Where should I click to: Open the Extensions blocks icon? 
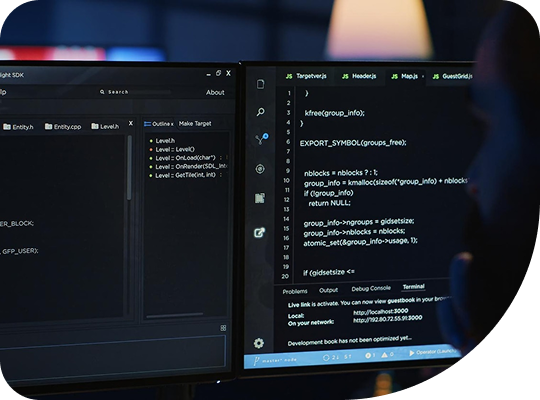point(260,198)
